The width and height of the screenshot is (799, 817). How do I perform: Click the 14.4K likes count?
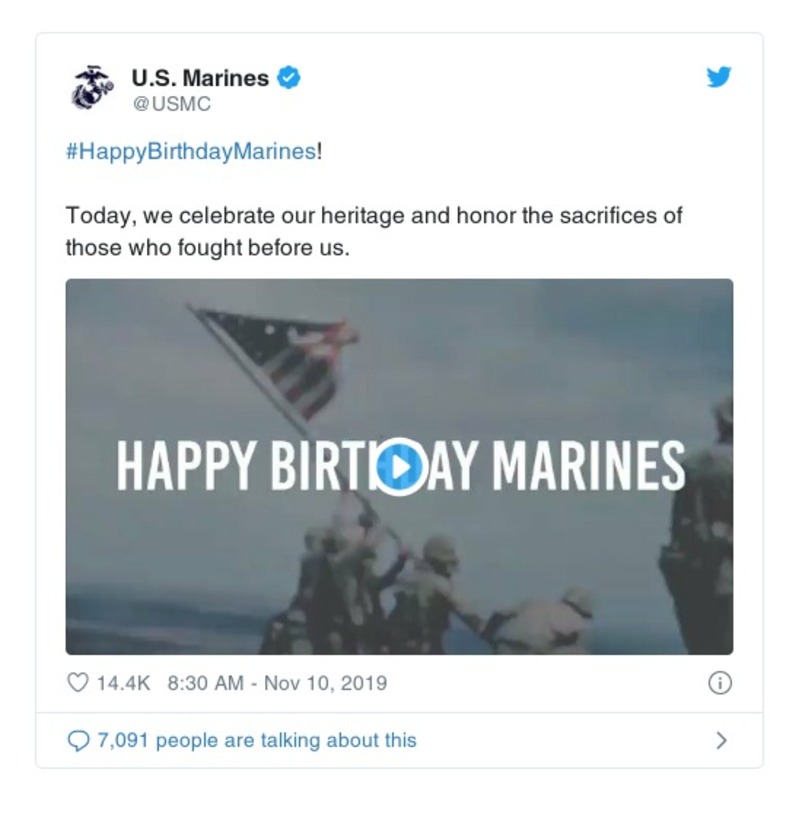click(123, 684)
